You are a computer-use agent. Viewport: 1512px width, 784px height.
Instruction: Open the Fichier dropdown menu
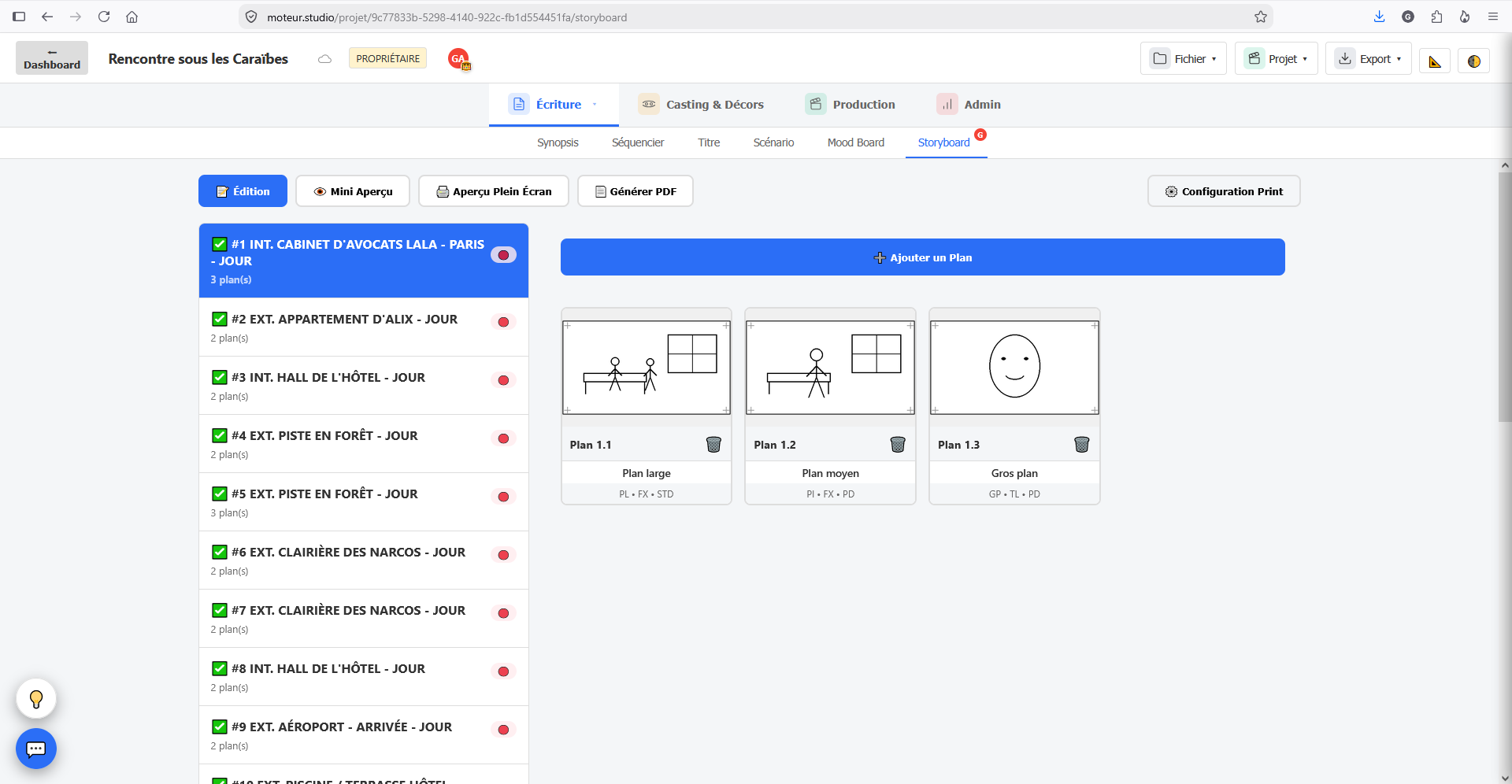1184,59
